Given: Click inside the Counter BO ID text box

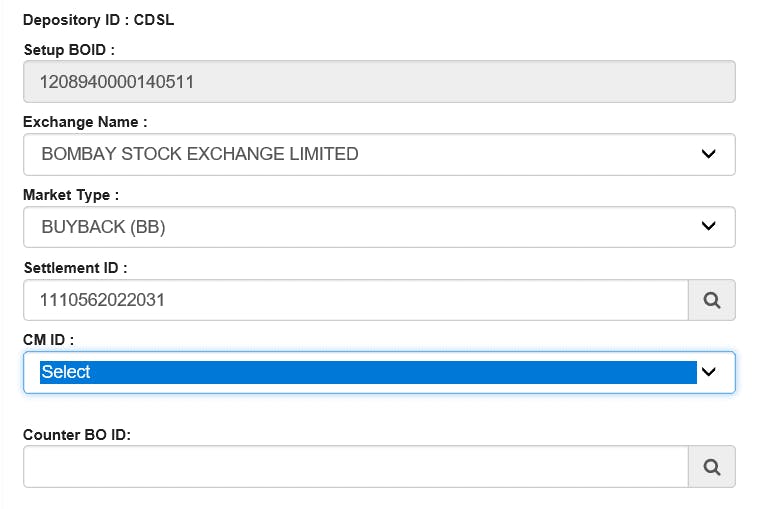Looking at the screenshot, I should tap(355, 466).
